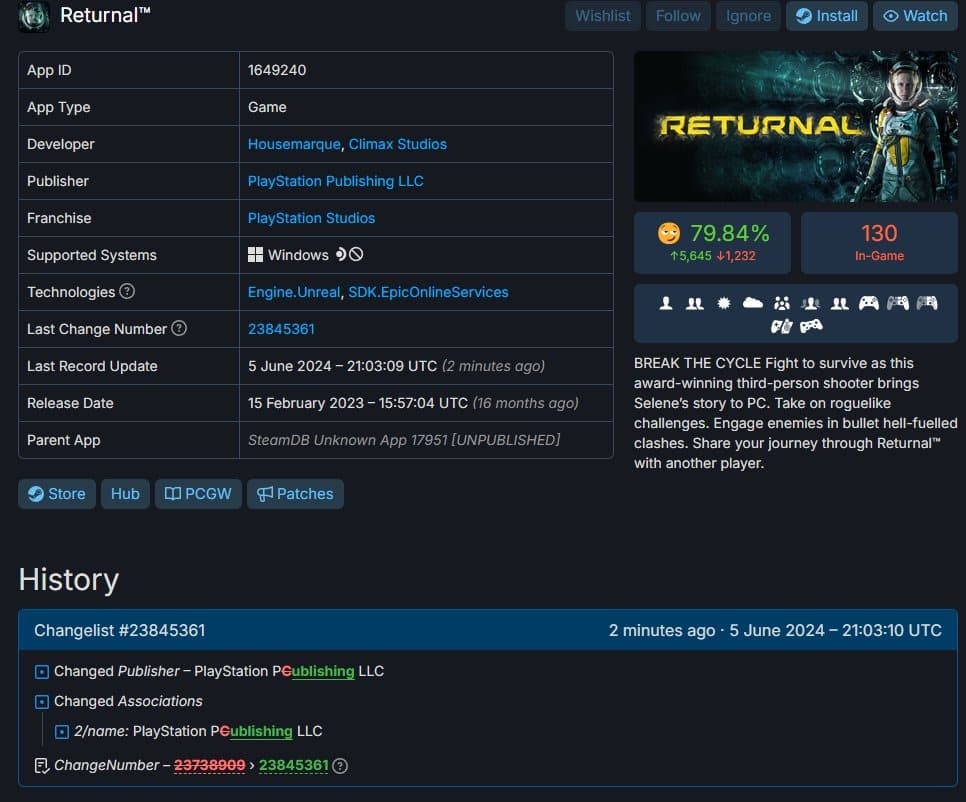966x802 pixels.
Task: Click the square icon before 2/name entry
Action: [x=62, y=732]
